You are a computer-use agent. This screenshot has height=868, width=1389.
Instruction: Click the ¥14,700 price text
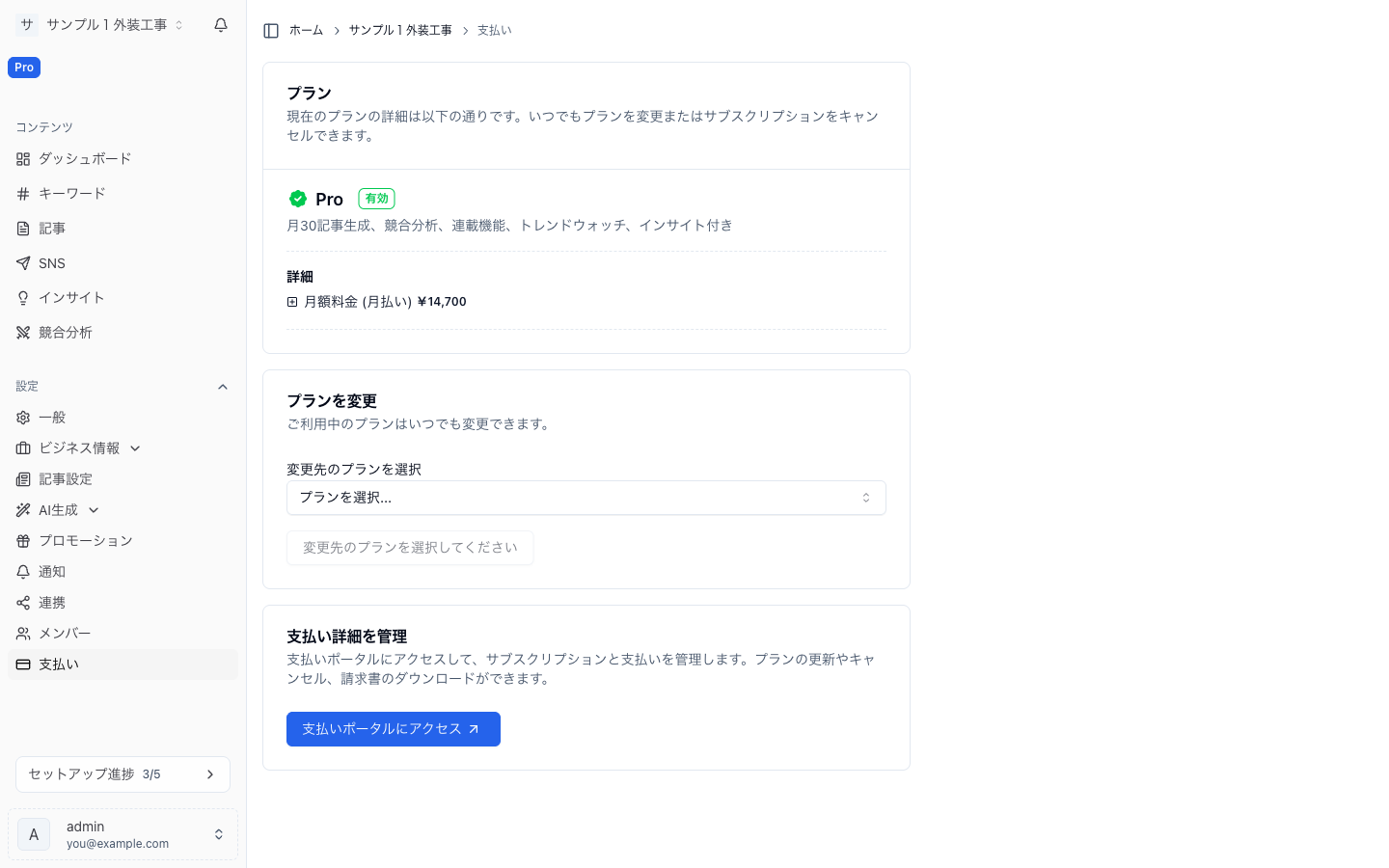coord(442,302)
